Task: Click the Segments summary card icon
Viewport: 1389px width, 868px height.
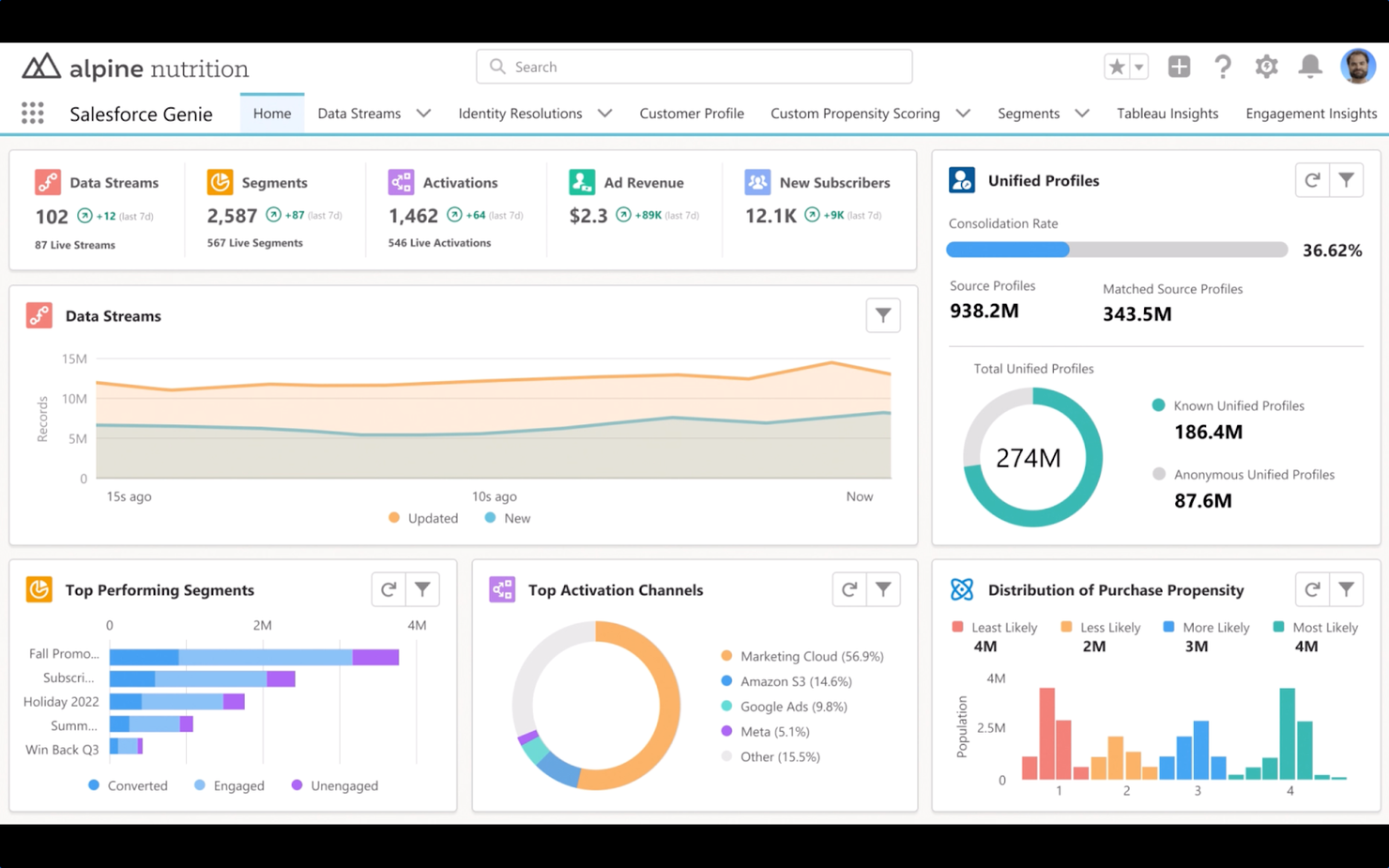Action: point(220,181)
